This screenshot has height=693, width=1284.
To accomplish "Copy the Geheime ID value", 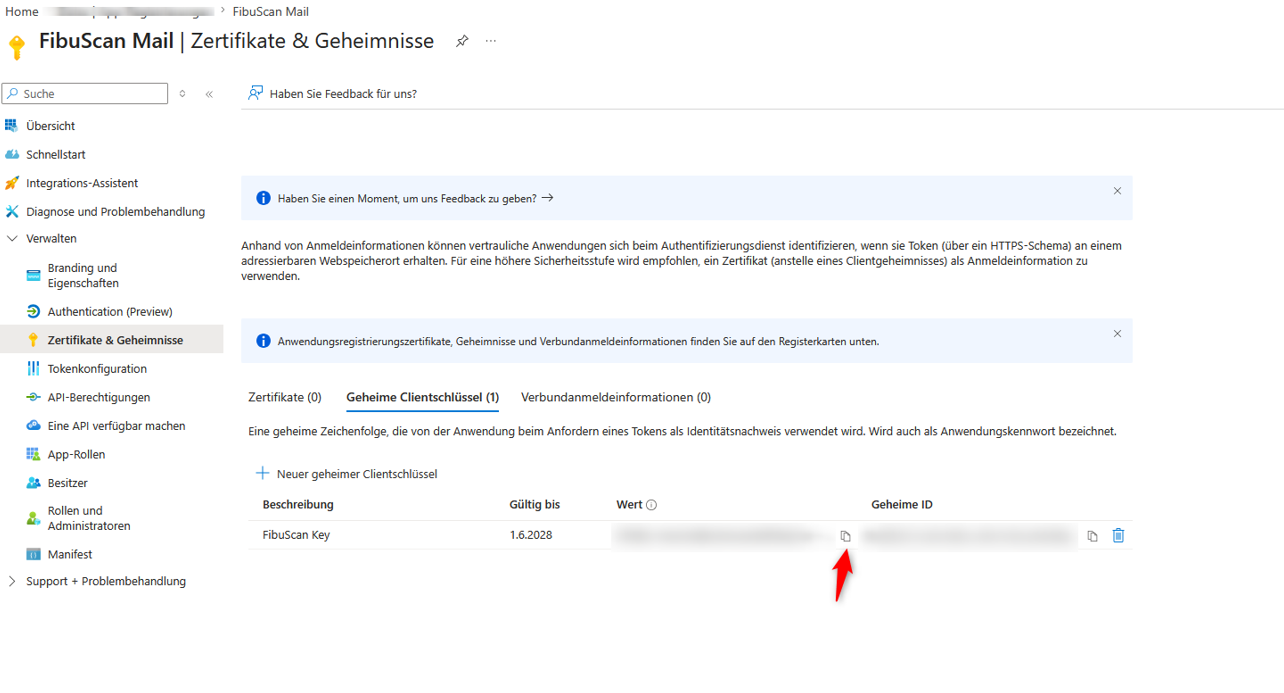I will click(1092, 536).
